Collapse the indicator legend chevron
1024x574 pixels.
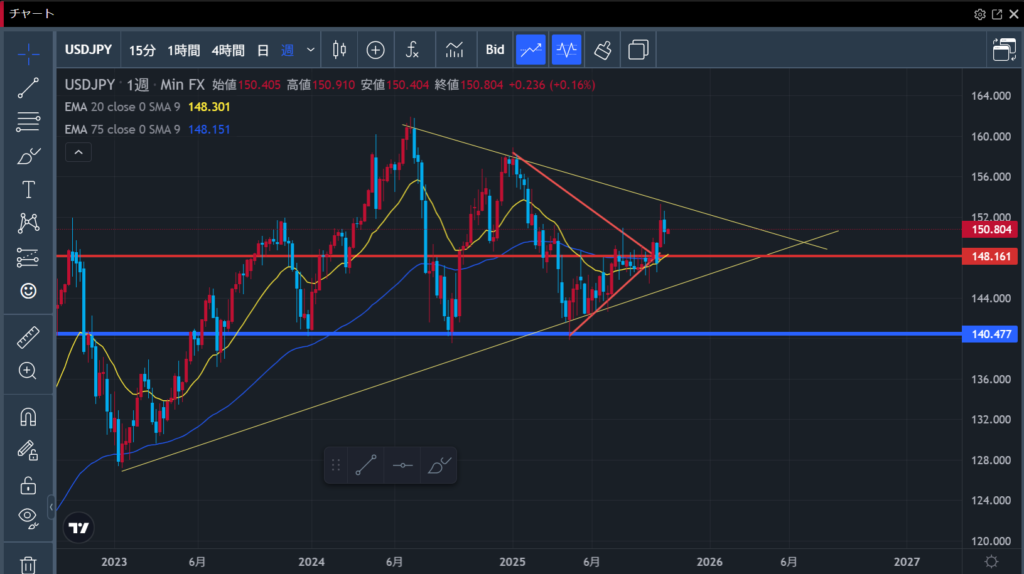[x=78, y=152]
